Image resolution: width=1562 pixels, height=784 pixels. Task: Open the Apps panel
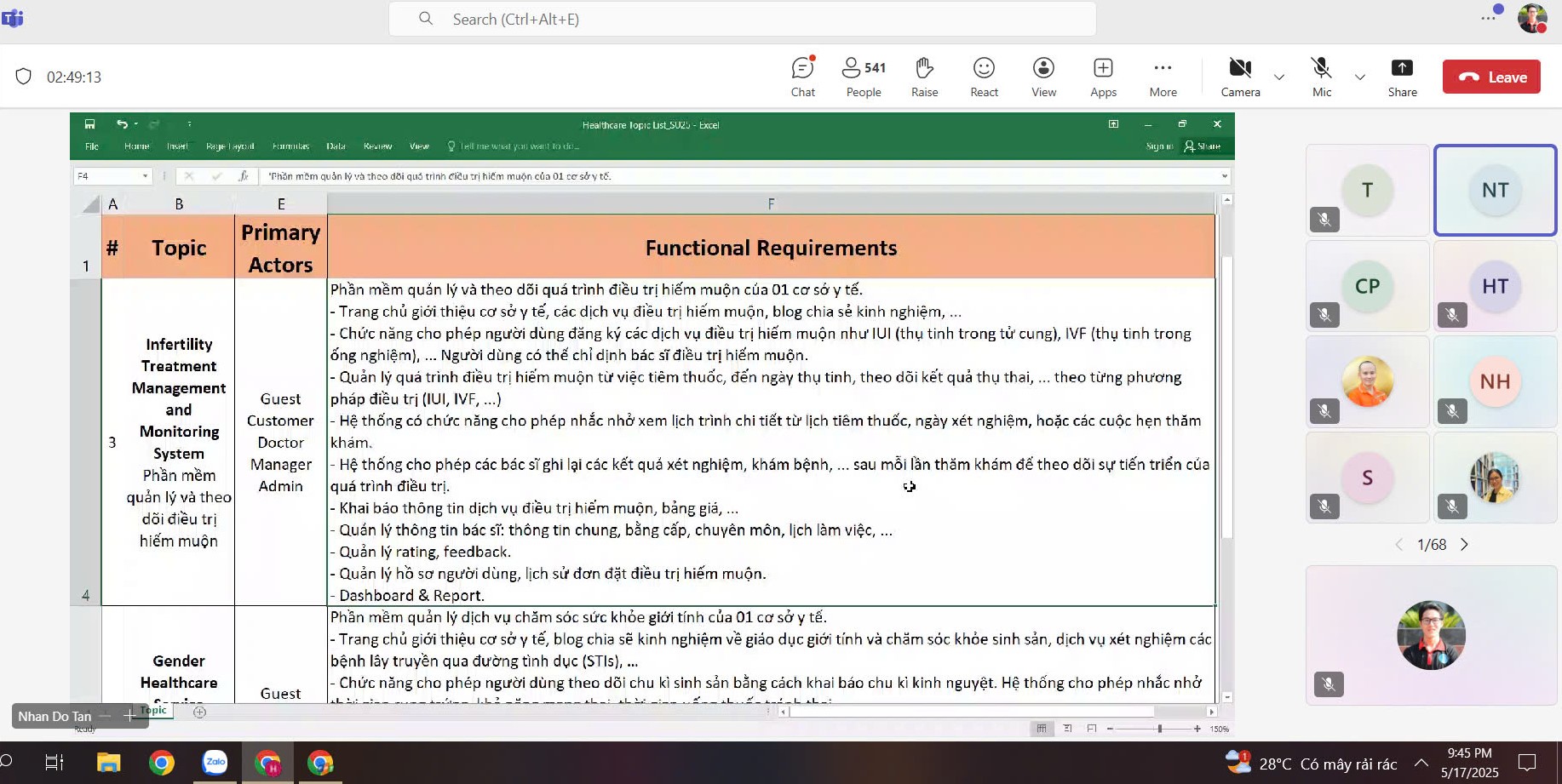1103,77
